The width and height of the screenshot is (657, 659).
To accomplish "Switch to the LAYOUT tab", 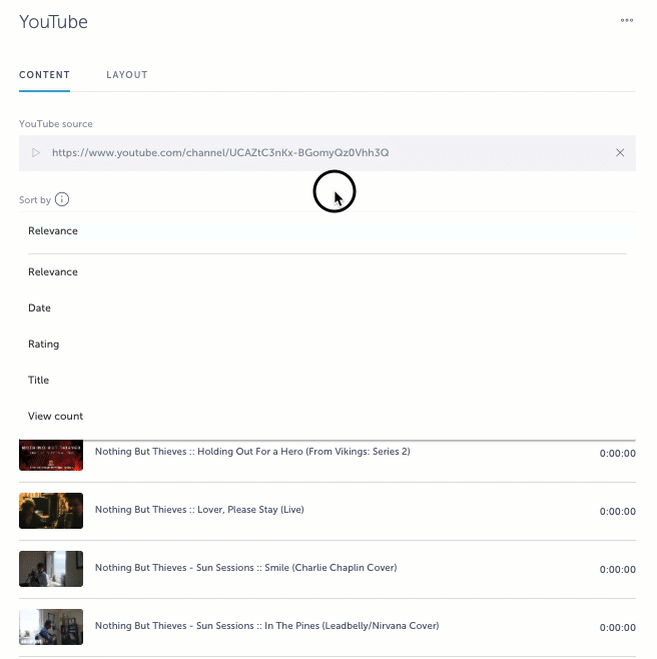I will 127,75.
